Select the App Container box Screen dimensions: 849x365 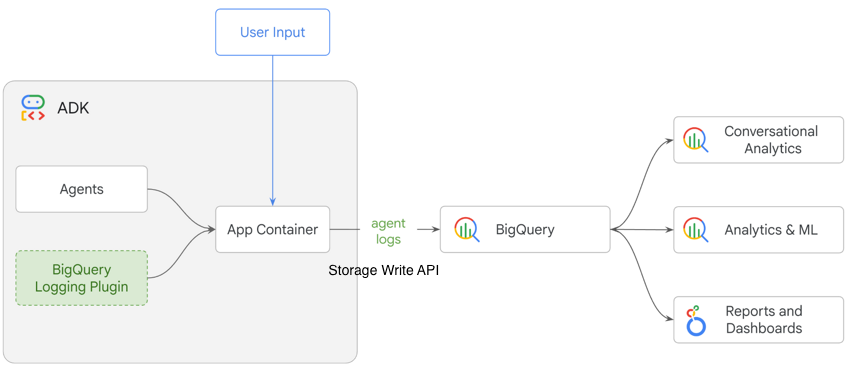(272, 229)
